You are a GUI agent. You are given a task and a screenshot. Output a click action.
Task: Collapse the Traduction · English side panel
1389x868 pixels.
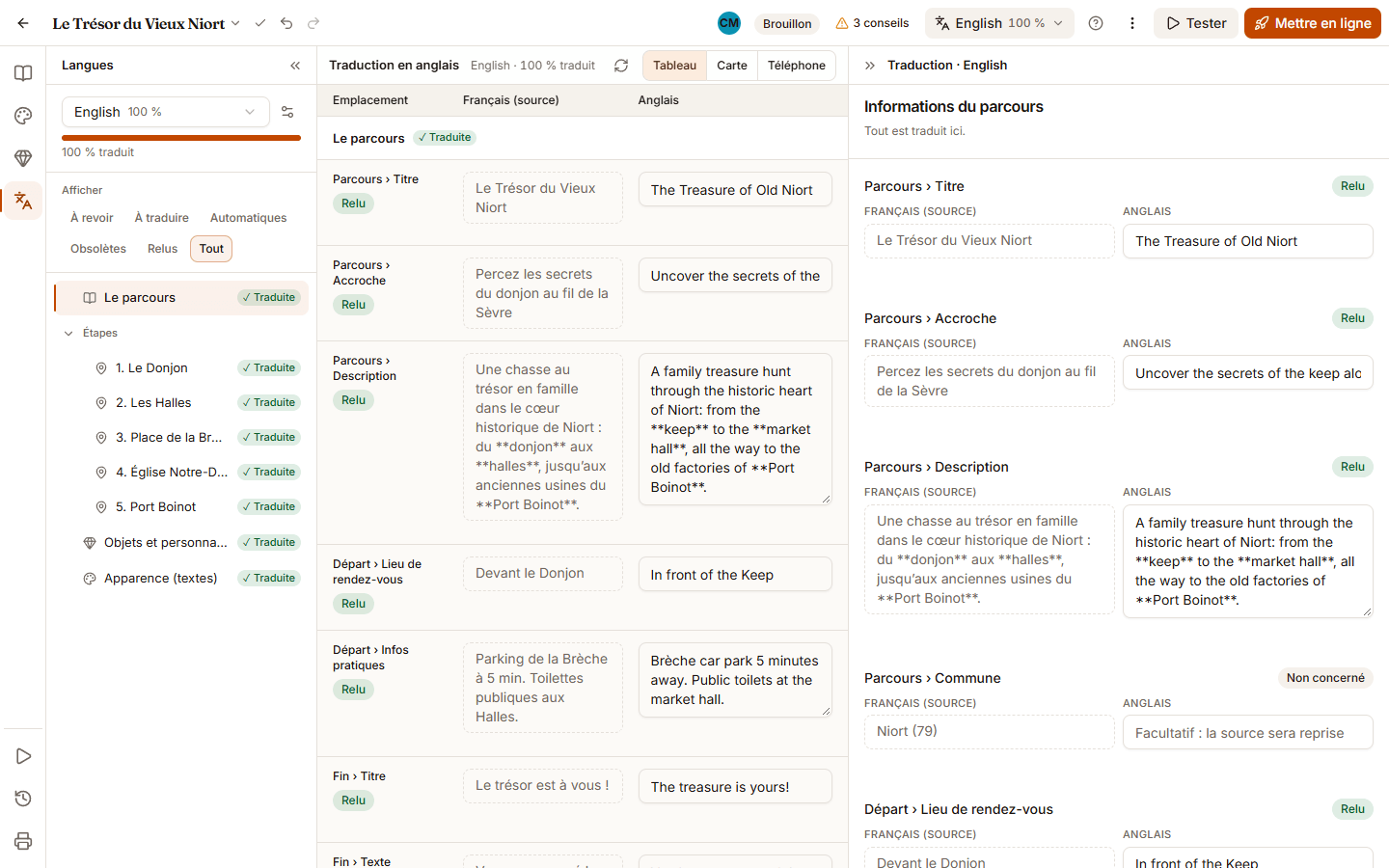point(870,66)
